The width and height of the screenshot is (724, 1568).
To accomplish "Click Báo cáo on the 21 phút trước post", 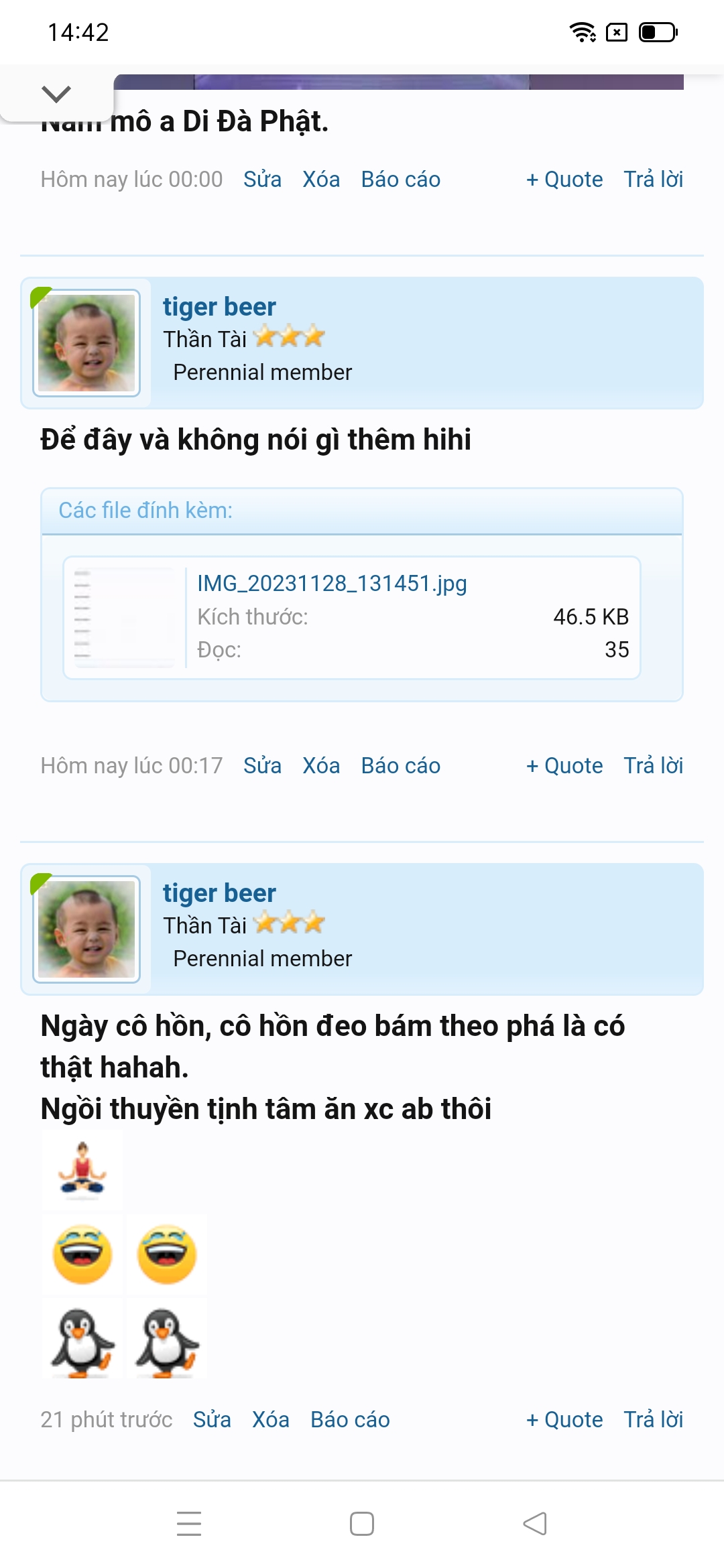I will point(350,1419).
